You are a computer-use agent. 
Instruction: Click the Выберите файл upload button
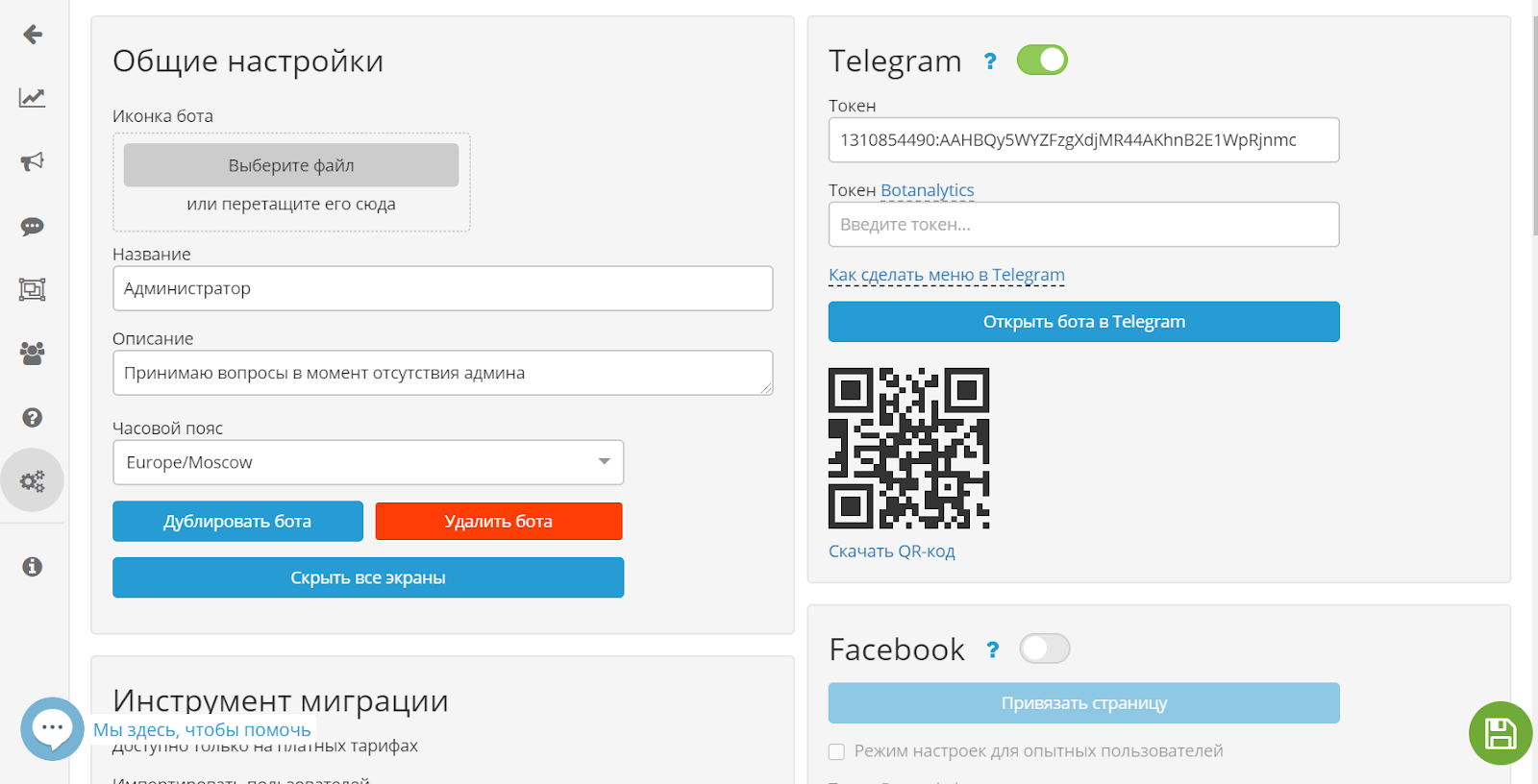(291, 165)
